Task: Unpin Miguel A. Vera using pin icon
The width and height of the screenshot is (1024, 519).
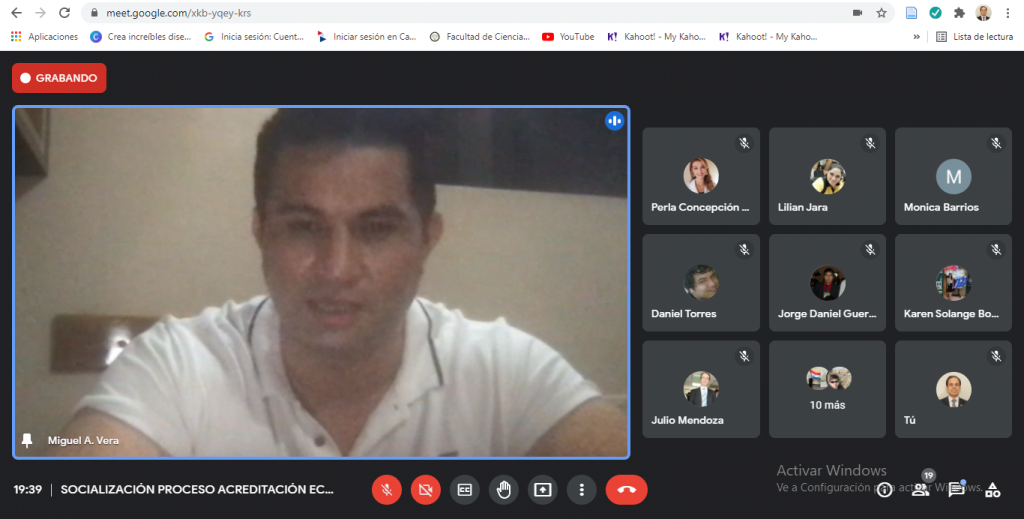Action: click(27, 440)
